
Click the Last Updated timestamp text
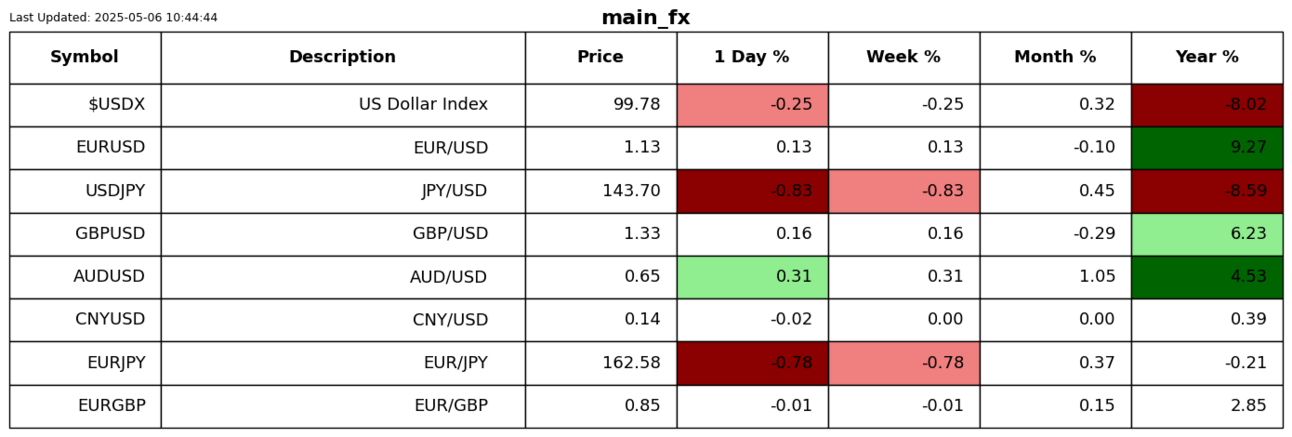pyautogui.click(x=113, y=18)
